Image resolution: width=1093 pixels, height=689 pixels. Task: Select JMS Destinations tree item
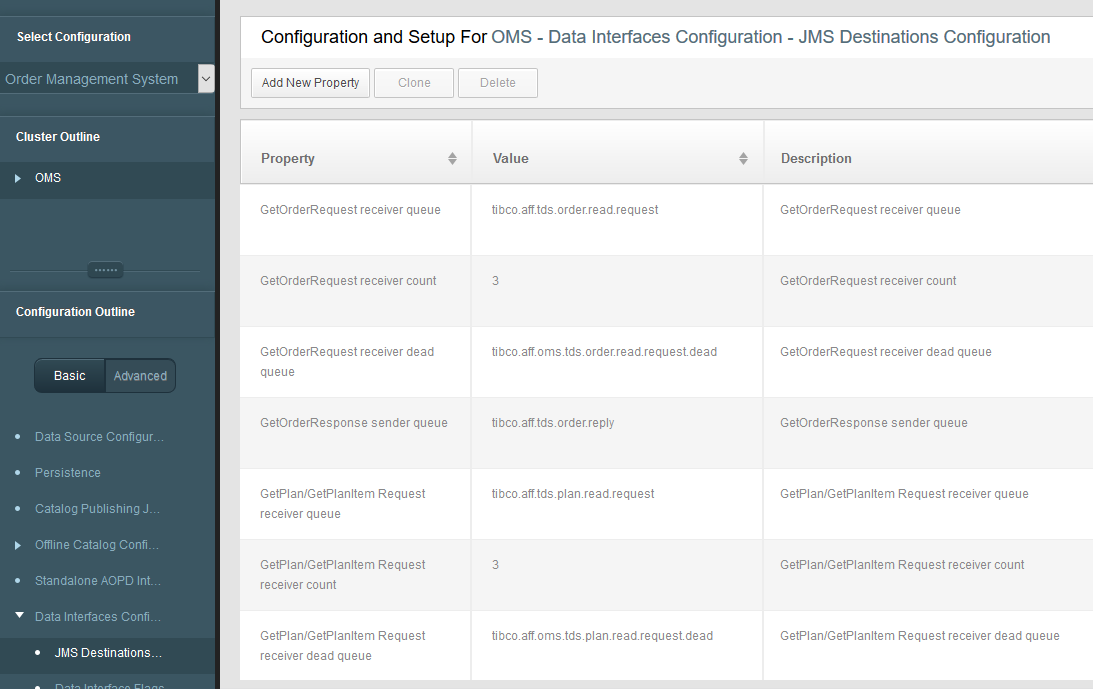click(x=108, y=653)
